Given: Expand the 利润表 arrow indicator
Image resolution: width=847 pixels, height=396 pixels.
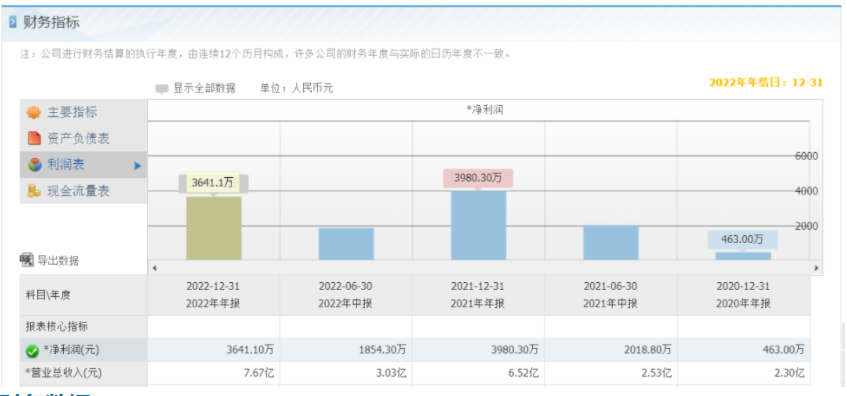Looking at the screenshot, I should (x=137, y=166).
